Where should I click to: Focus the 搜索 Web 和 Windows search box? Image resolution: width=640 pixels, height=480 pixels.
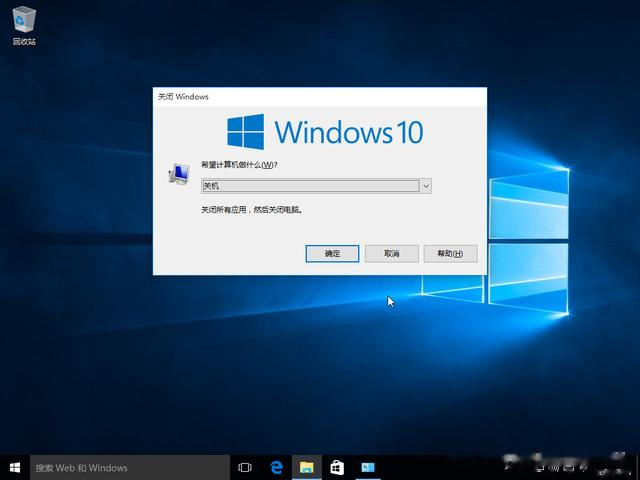[130, 468]
